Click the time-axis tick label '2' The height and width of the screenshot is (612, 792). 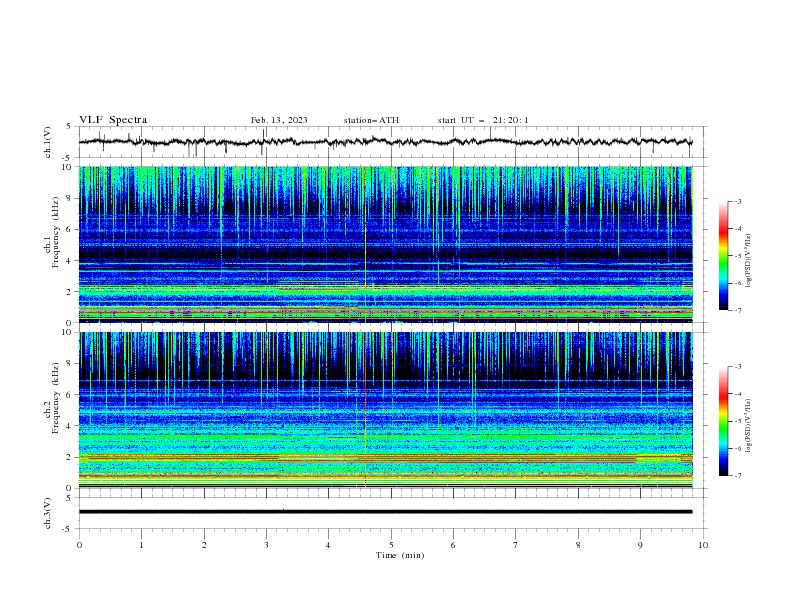[204, 545]
